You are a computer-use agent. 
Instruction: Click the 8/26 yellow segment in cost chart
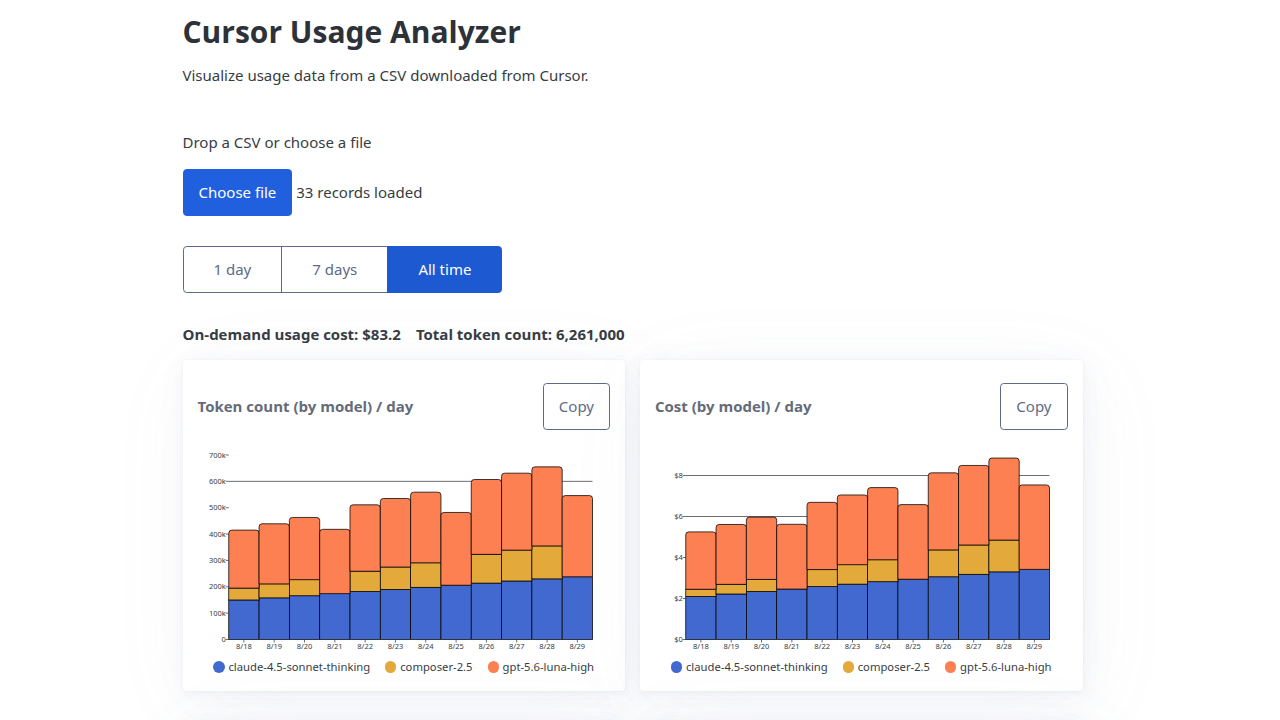click(943, 563)
